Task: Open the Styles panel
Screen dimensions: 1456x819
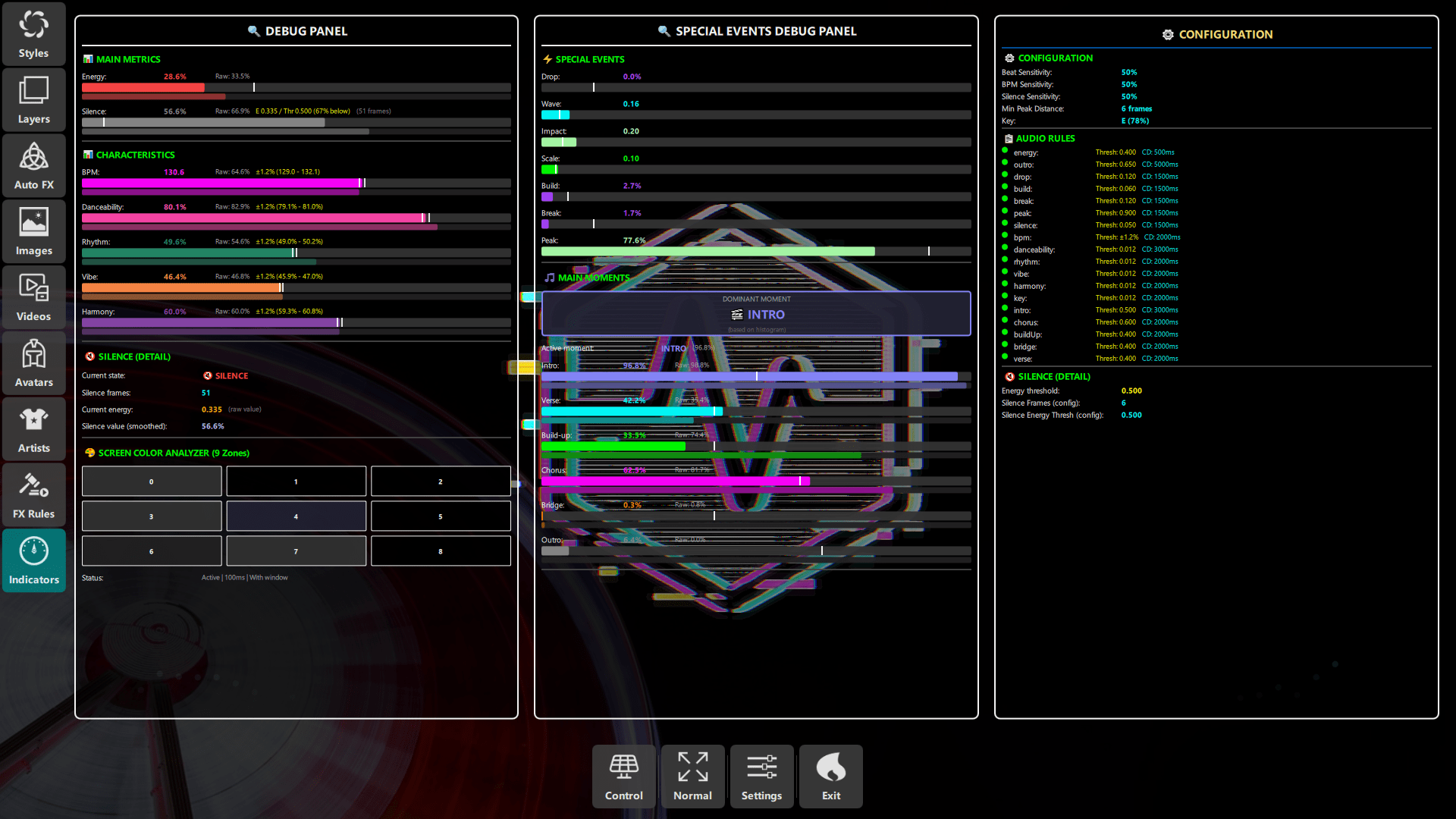Action: point(33,33)
